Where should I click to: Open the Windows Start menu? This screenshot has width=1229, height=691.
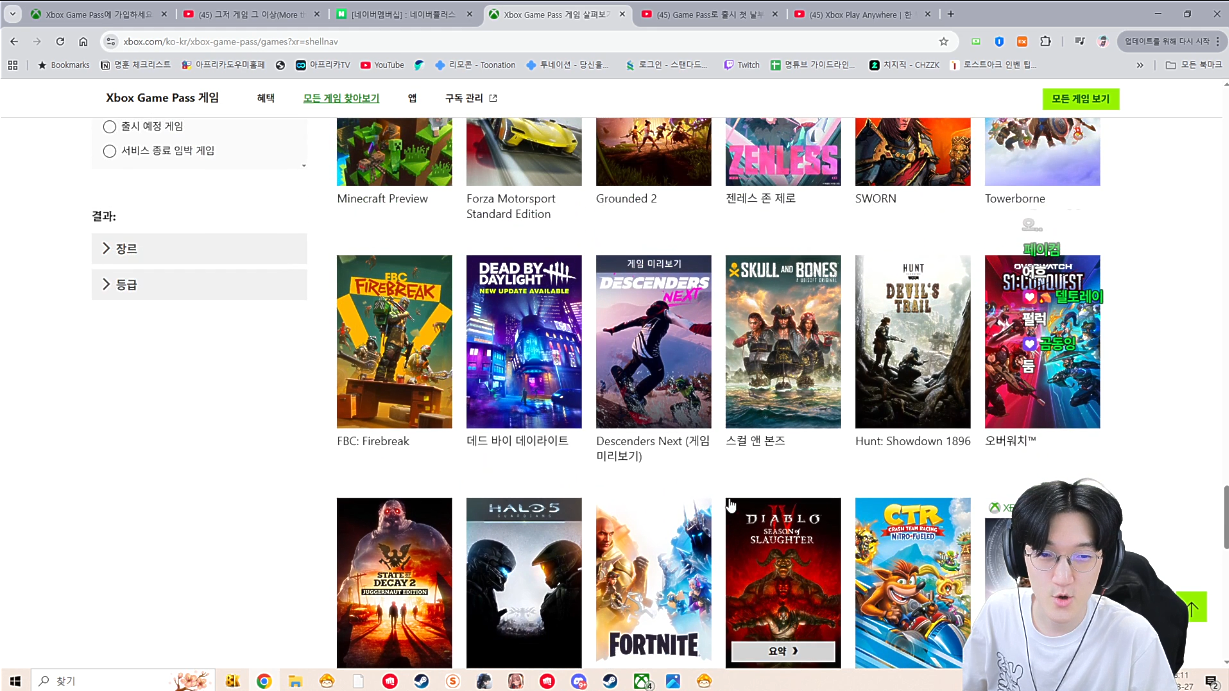pyautogui.click(x=14, y=681)
